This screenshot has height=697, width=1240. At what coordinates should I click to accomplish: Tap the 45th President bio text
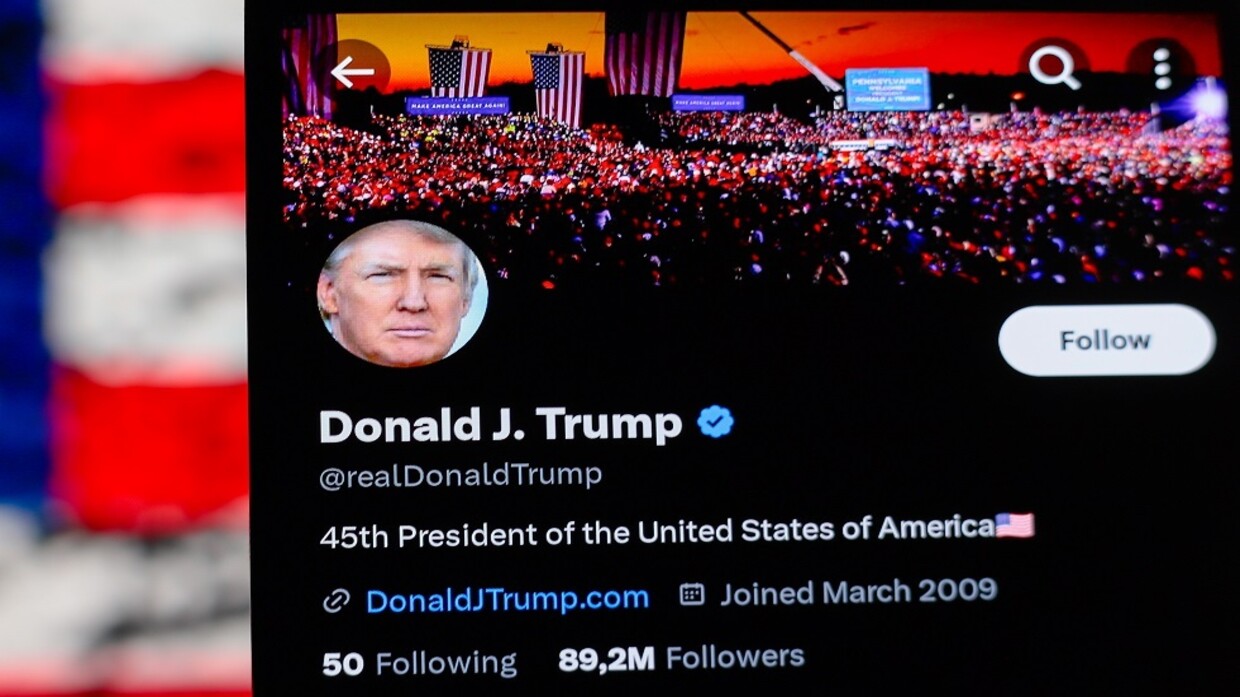[x=657, y=532]
